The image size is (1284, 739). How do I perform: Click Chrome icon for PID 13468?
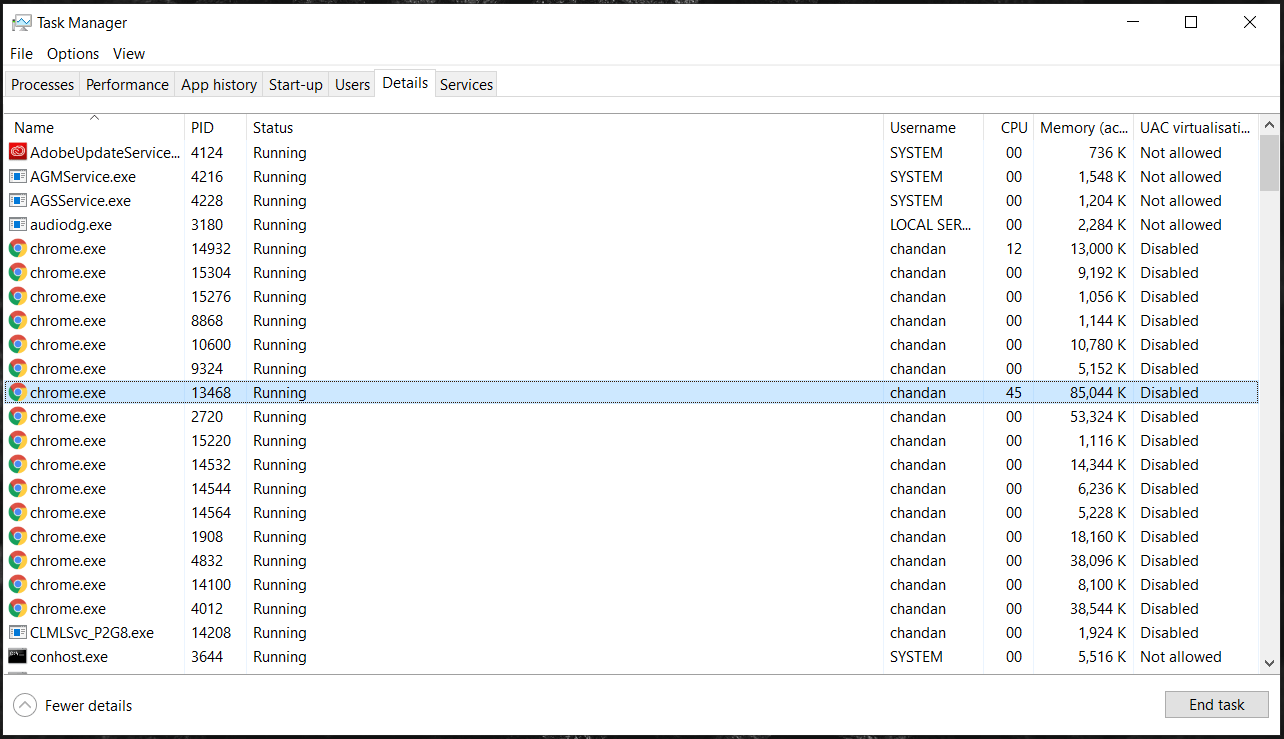pos(18,392)
